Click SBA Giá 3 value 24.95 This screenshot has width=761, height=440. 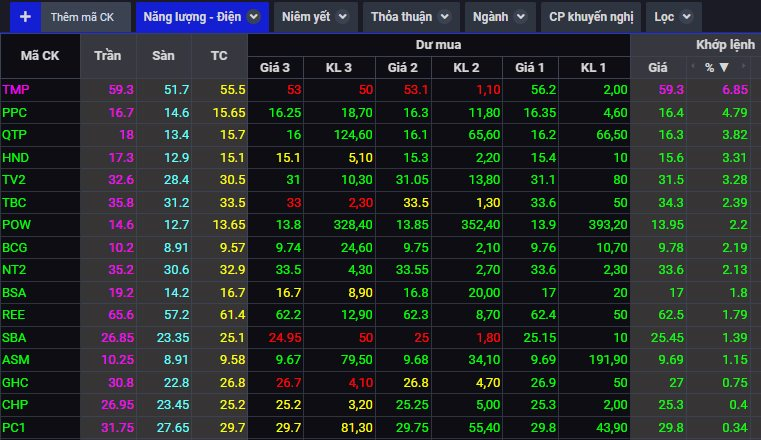[285, 338]
